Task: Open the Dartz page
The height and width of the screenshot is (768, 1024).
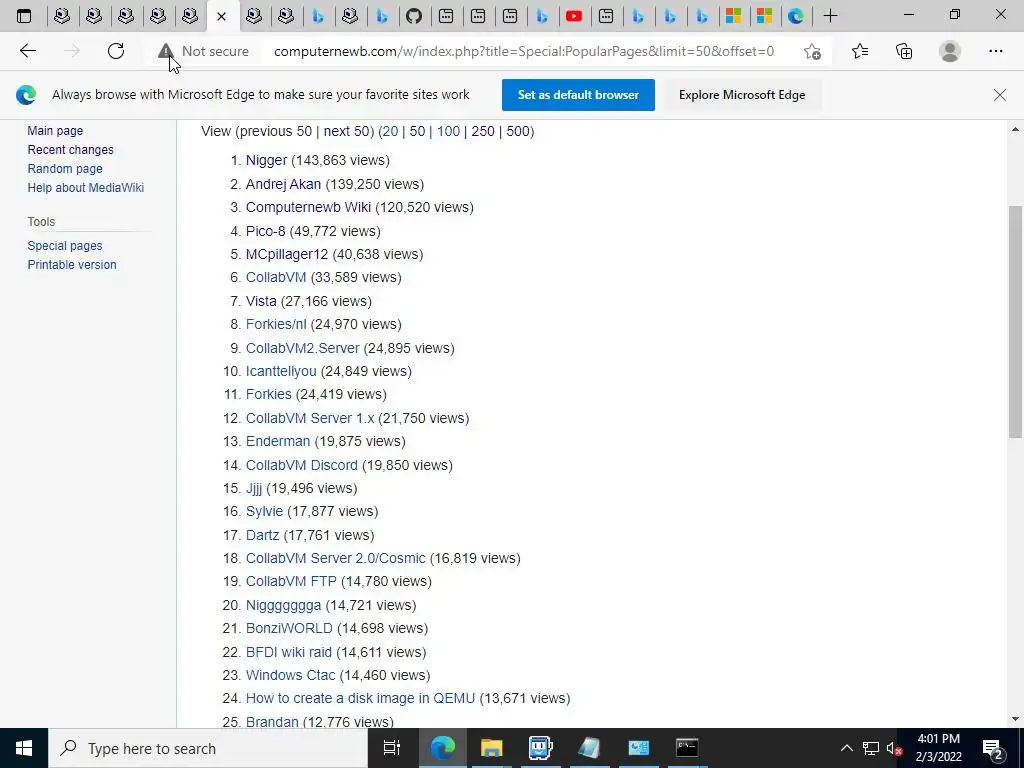Action: 262,535
